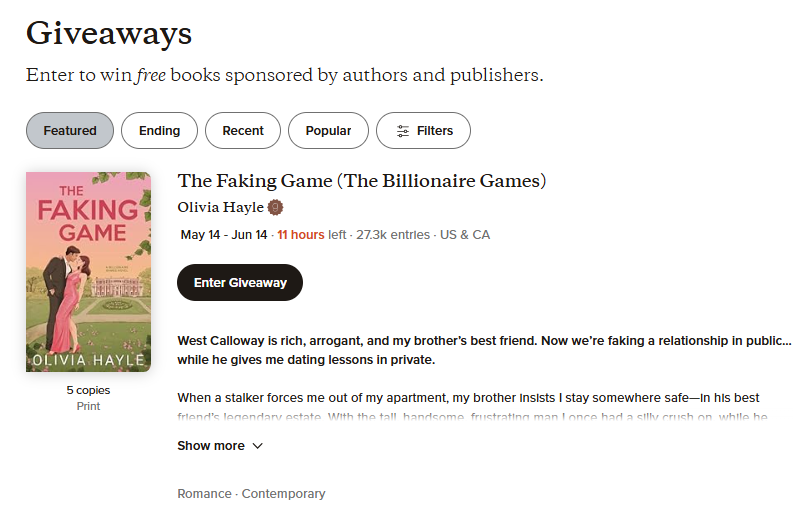
Task: Click the US & CA availability text
Action: pyautogui.click(x=465, y=235)
